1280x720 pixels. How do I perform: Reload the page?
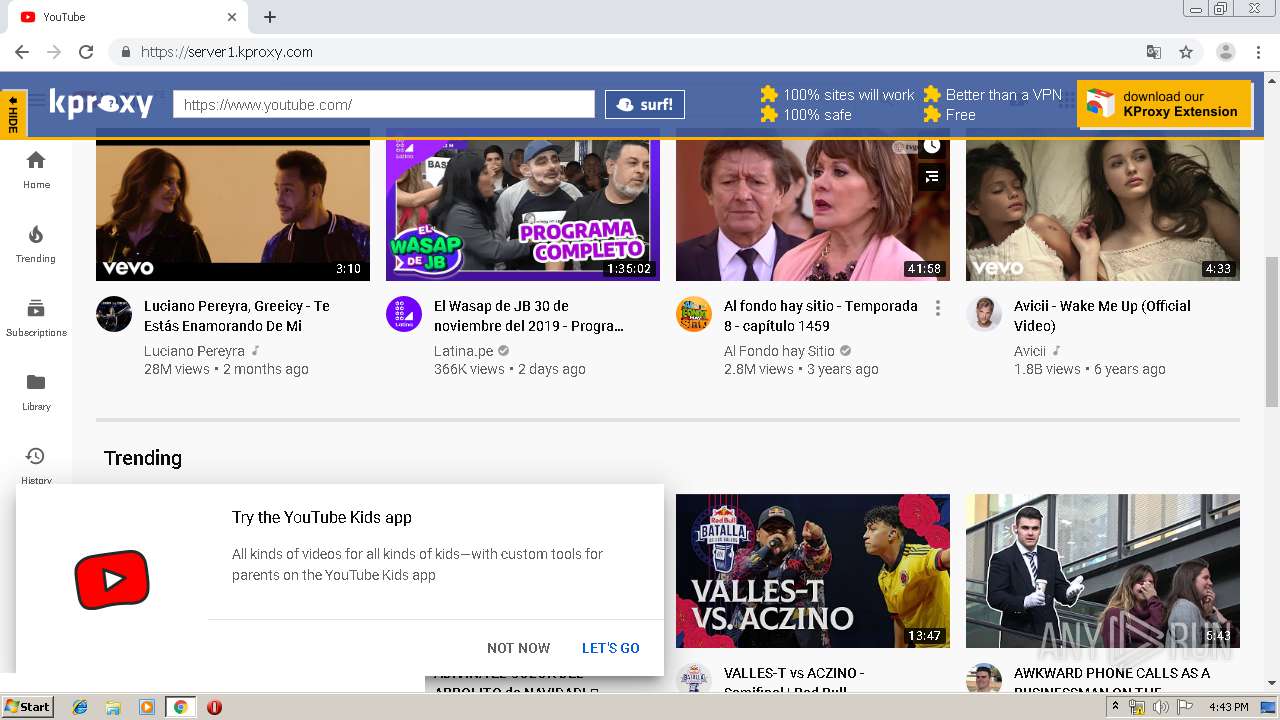tap(86, 52)
